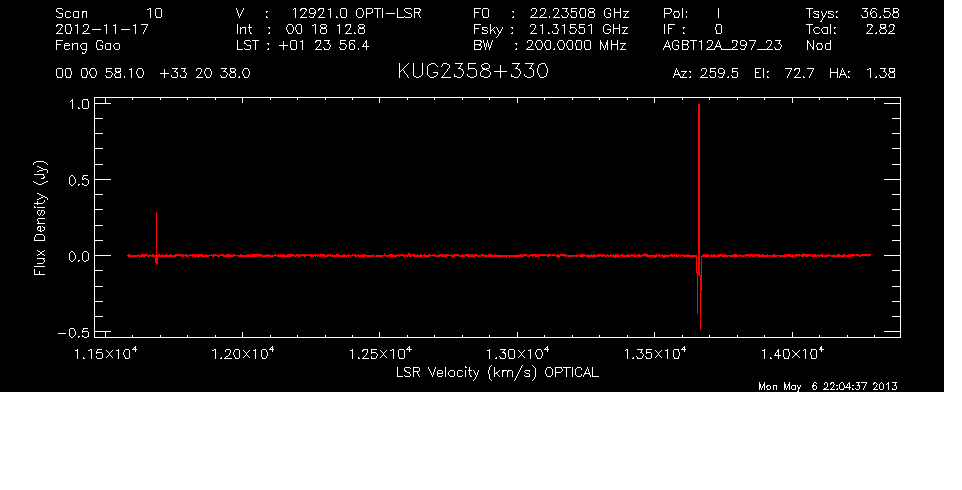This screenshot has width=962, height=490.
Task: Click the x-axis label 1.25×10⁴
Action: pos(380,354)
